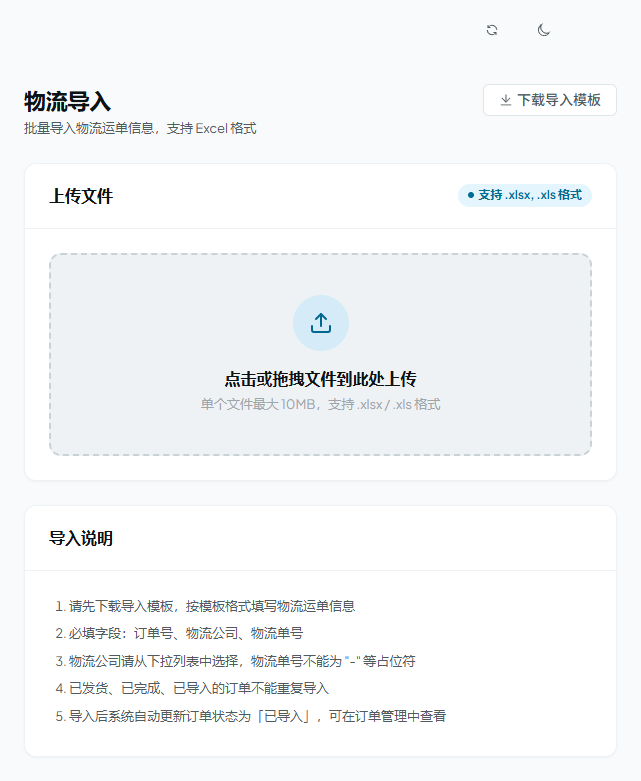Toggle dark mode with moon icon
The width and height of the screenshot is (641, 781).
click(x=543, y=30)
